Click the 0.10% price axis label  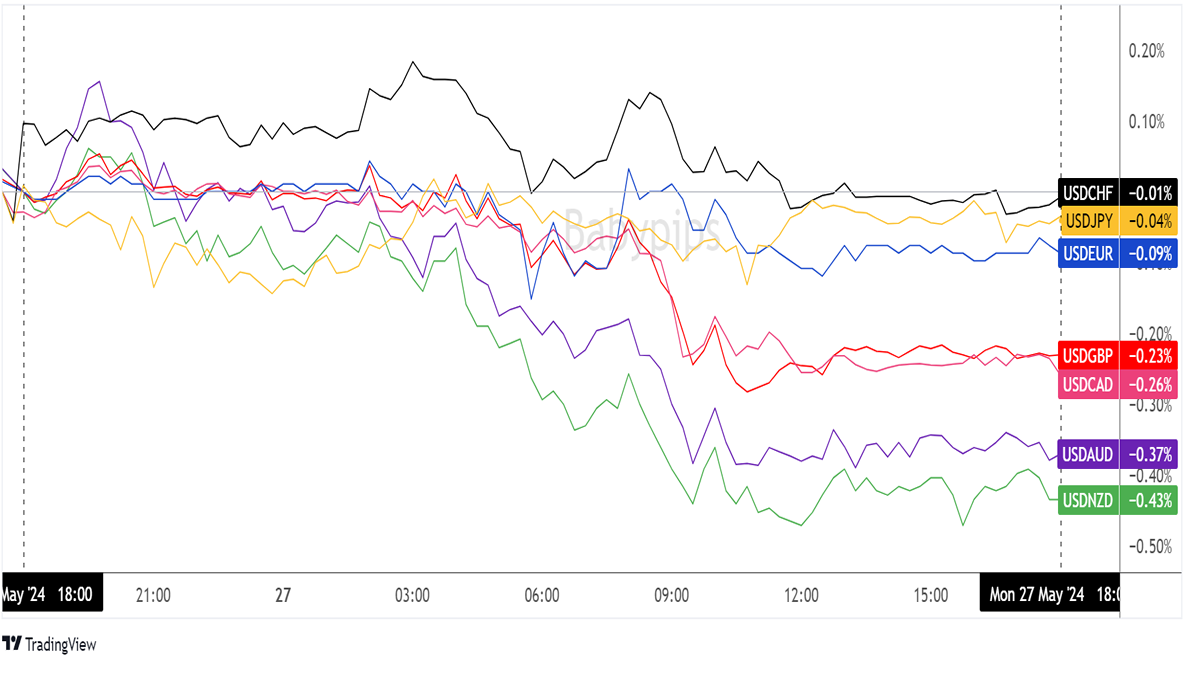(1146, 122)
